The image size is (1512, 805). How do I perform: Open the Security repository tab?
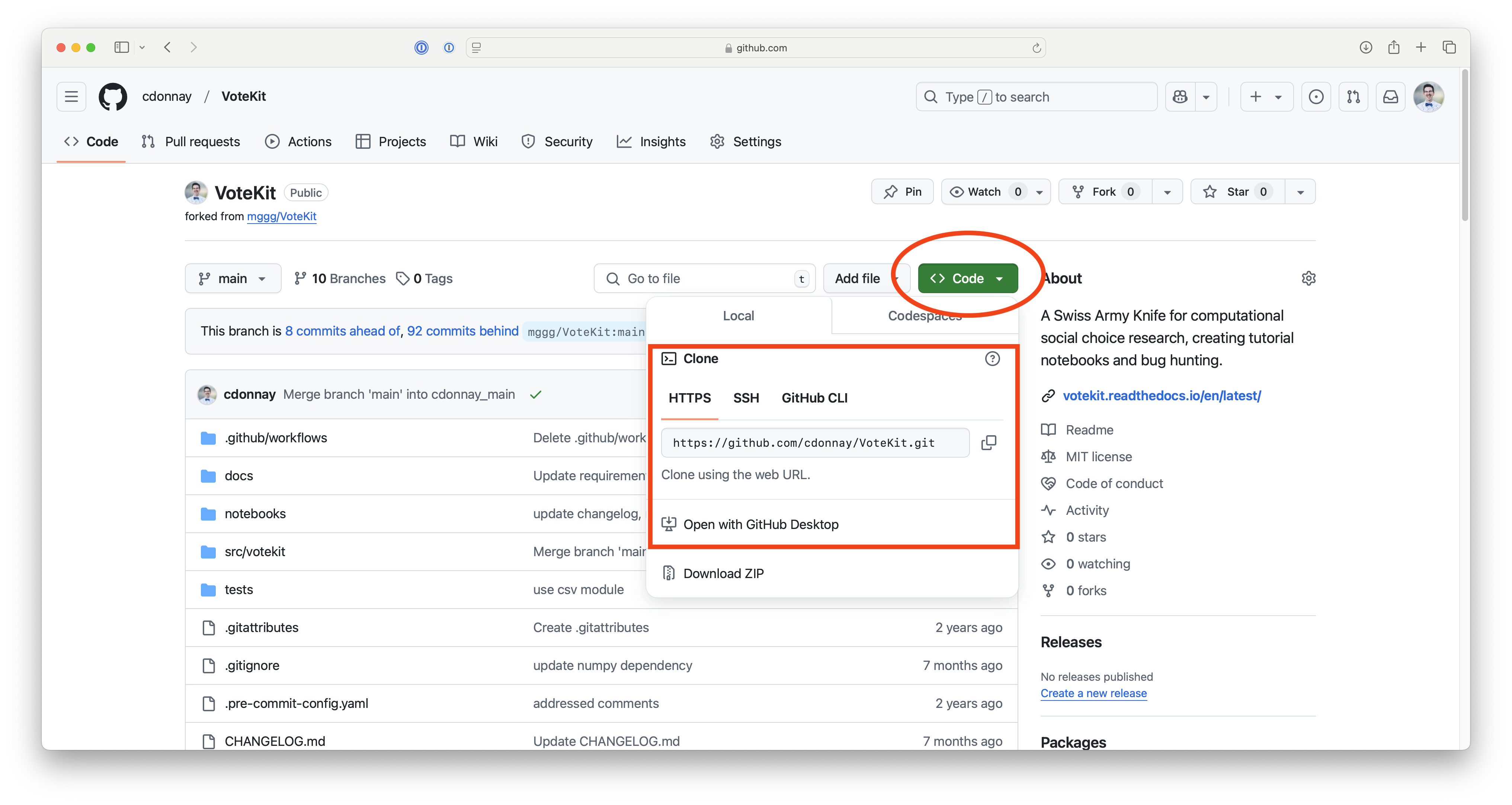[x=557, y=141]
